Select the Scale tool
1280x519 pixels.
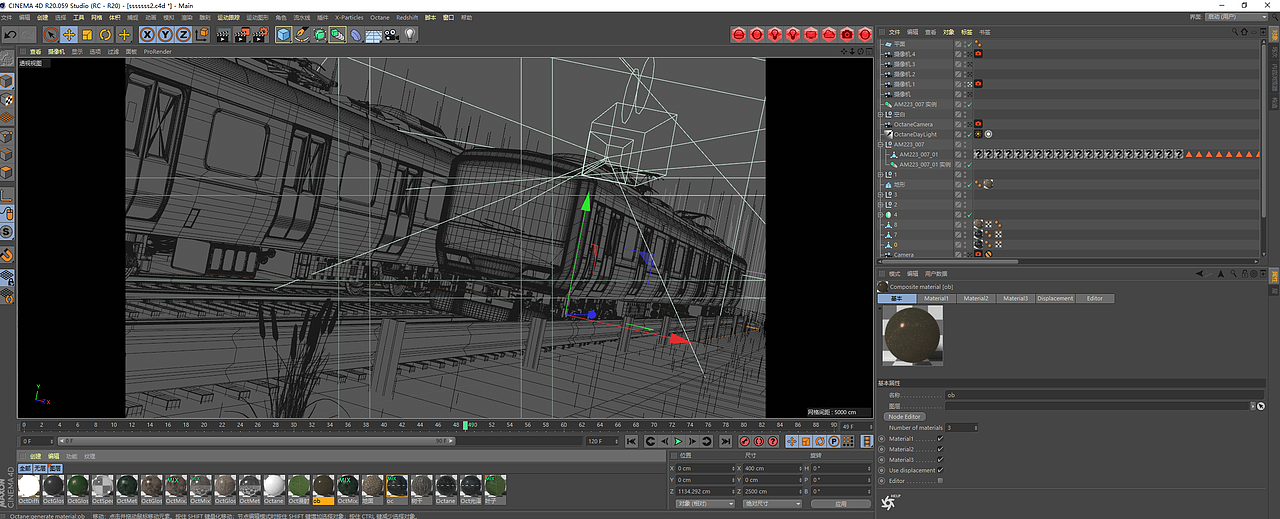point(87,34)
